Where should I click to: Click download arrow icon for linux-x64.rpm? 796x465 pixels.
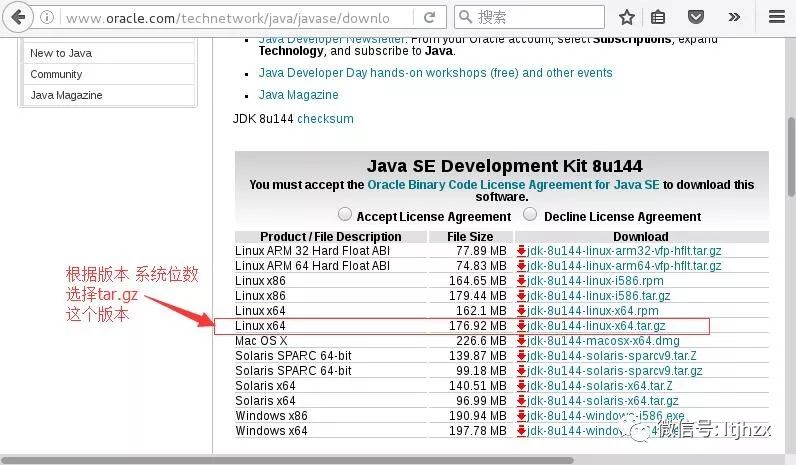tap(521, 311)
